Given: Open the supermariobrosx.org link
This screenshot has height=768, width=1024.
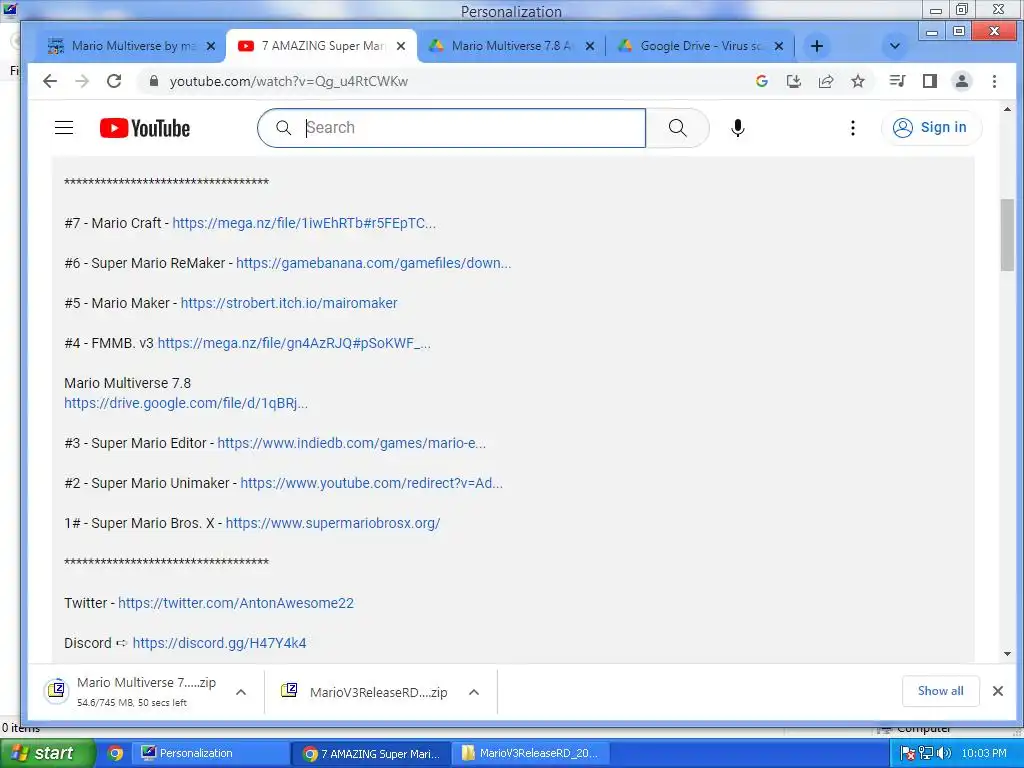Looking at the screenshot, I should (x=332, y=523).
